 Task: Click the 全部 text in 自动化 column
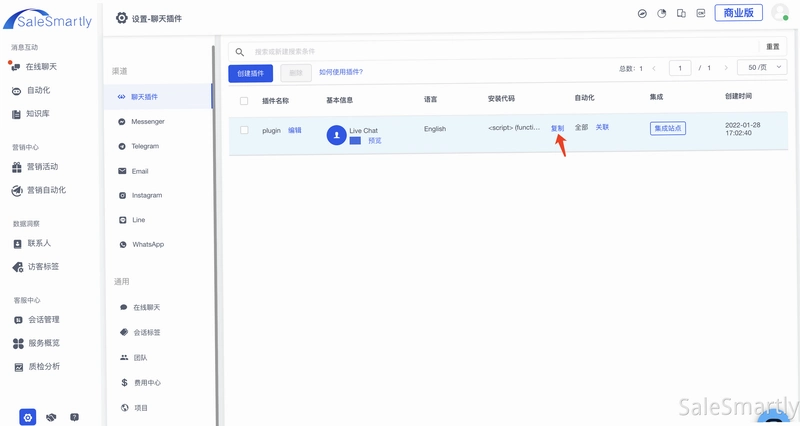582,127
